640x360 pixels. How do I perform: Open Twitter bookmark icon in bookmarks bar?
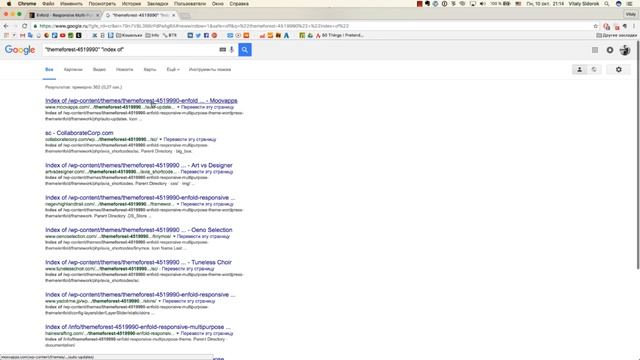click(198, 36)
